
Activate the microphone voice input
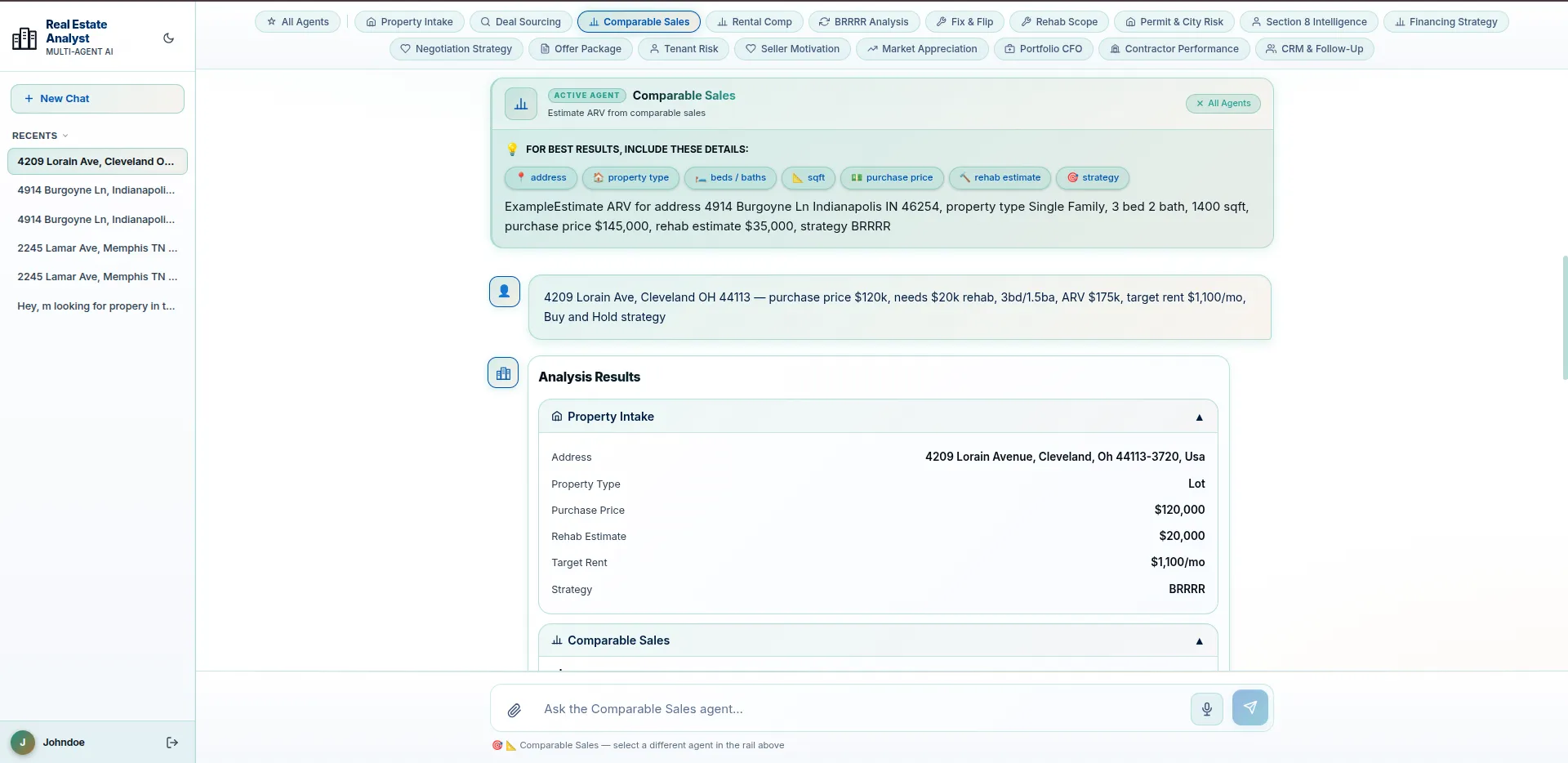1206,709
